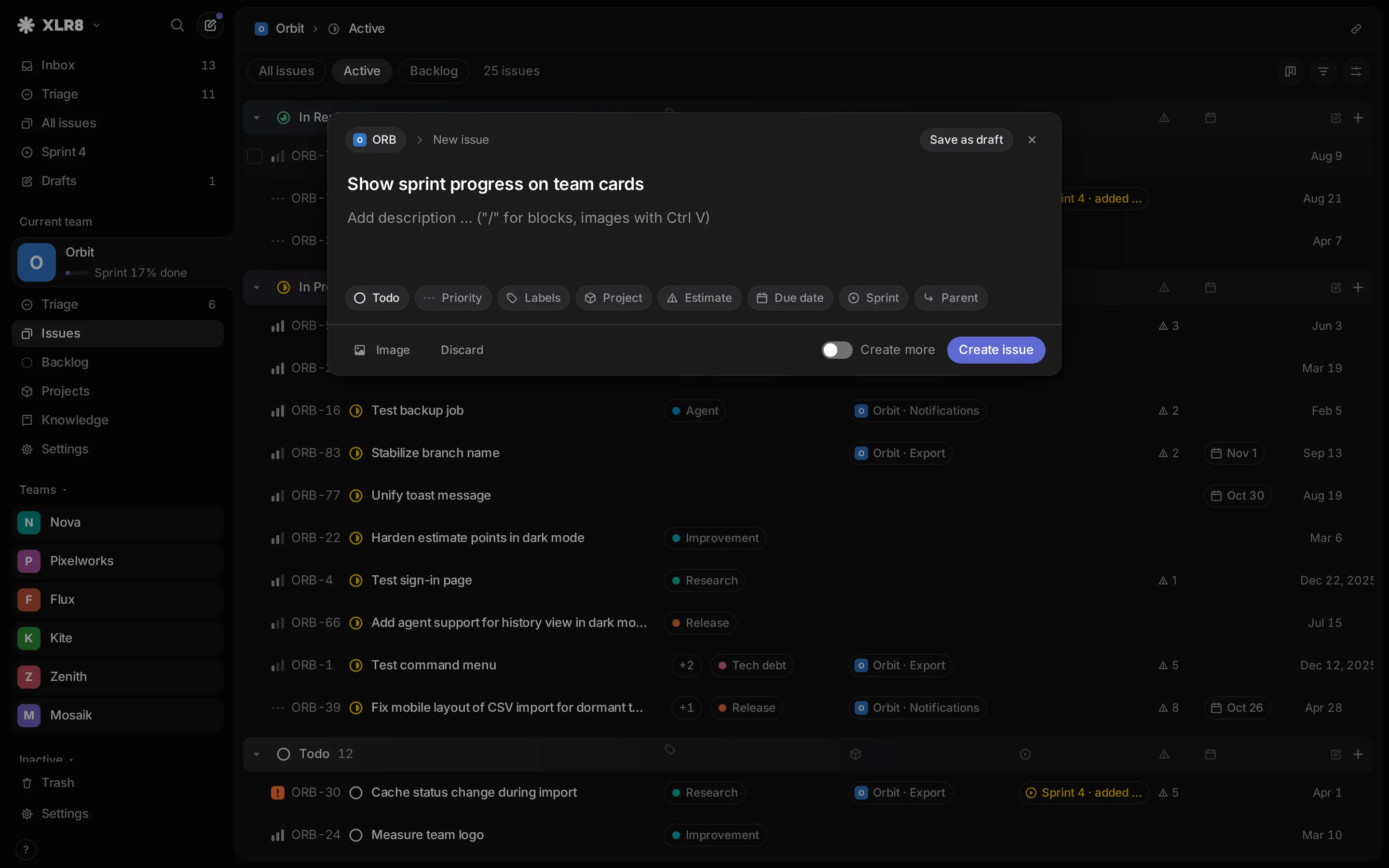The width and height of the screenshot is (1389, 868).
Task: Open the filter icon in toolbar
Action: (1323, 71)
